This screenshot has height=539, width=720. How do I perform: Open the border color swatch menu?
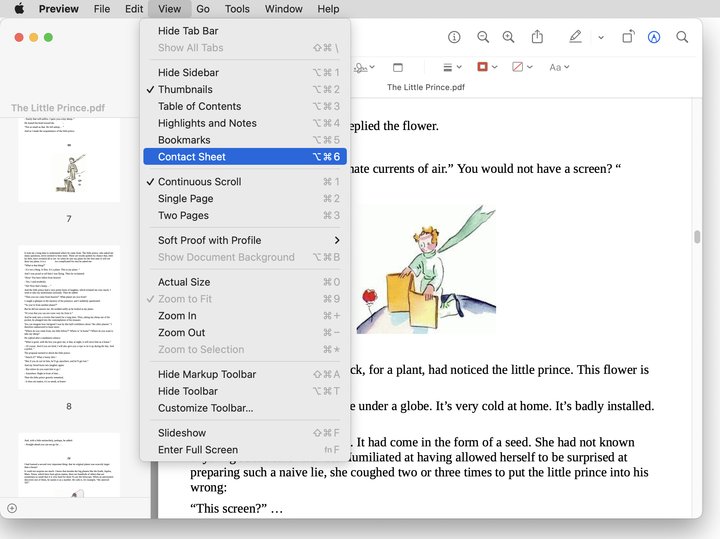tap(487, 67)
